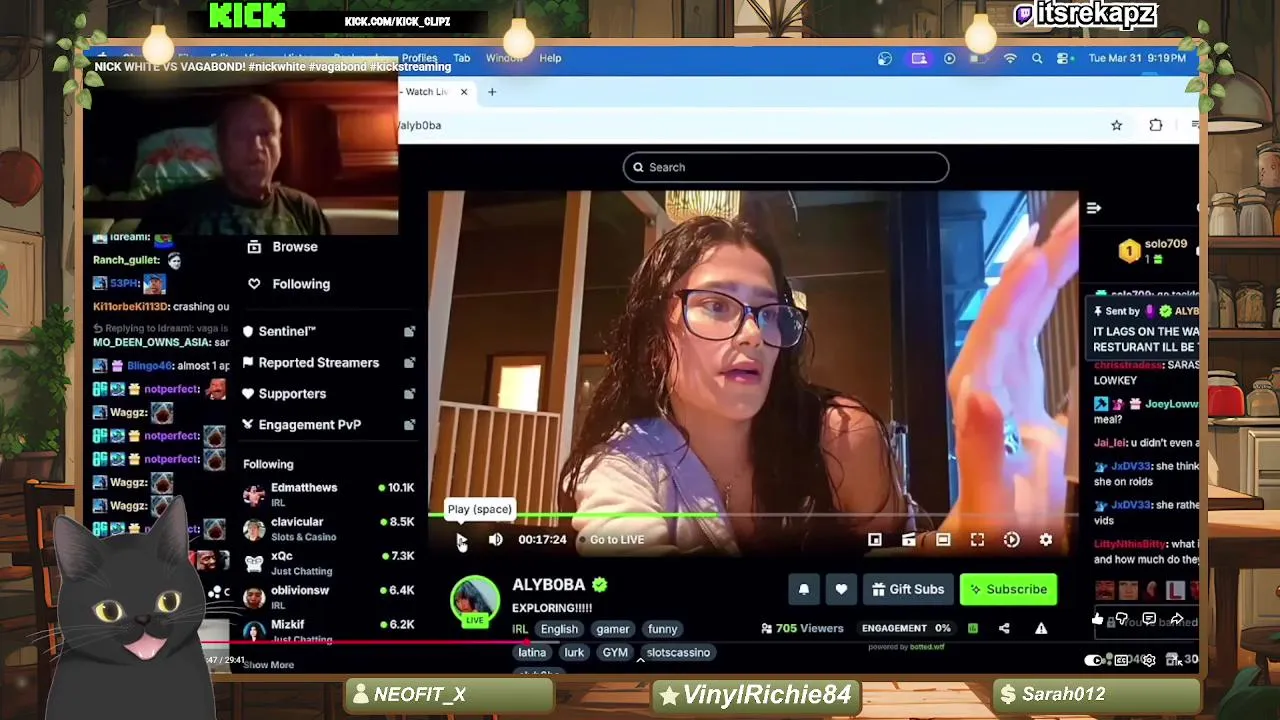1280x720 pixels.
Task: Mute the stream with the volume icon
Action: pos(496,540)
